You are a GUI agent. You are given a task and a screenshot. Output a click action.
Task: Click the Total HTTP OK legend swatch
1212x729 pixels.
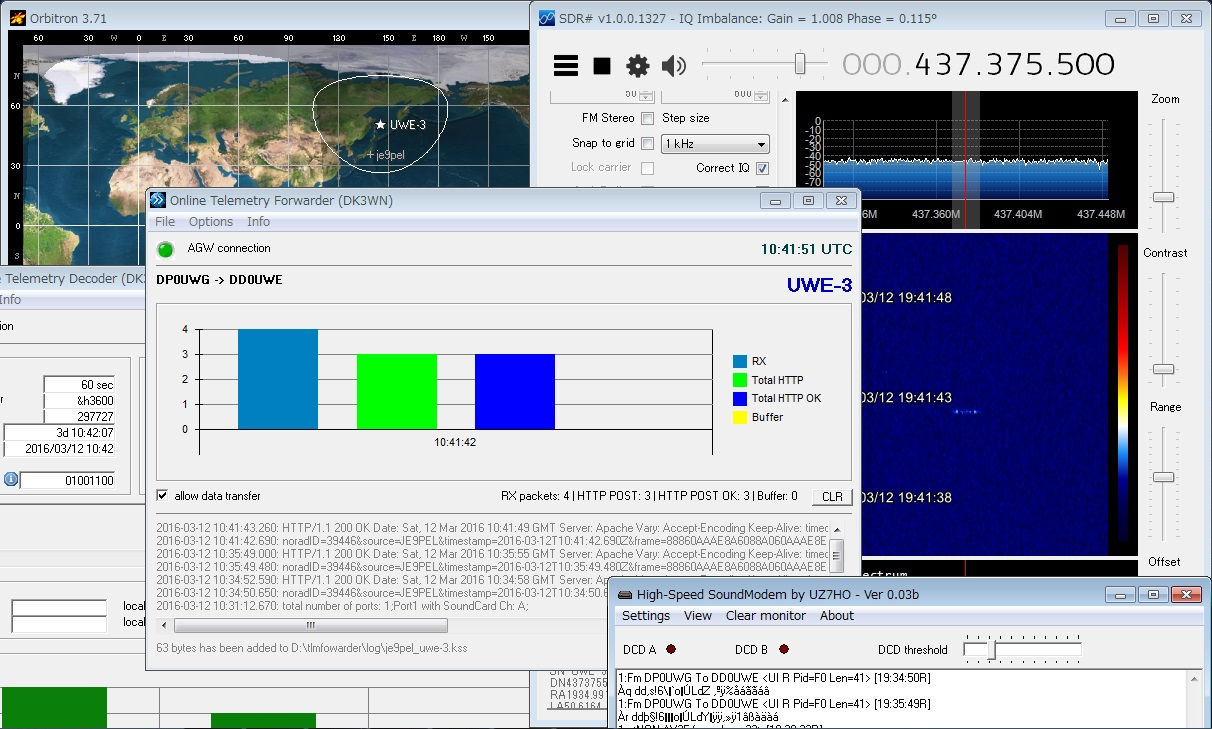[x=740, y=398]
